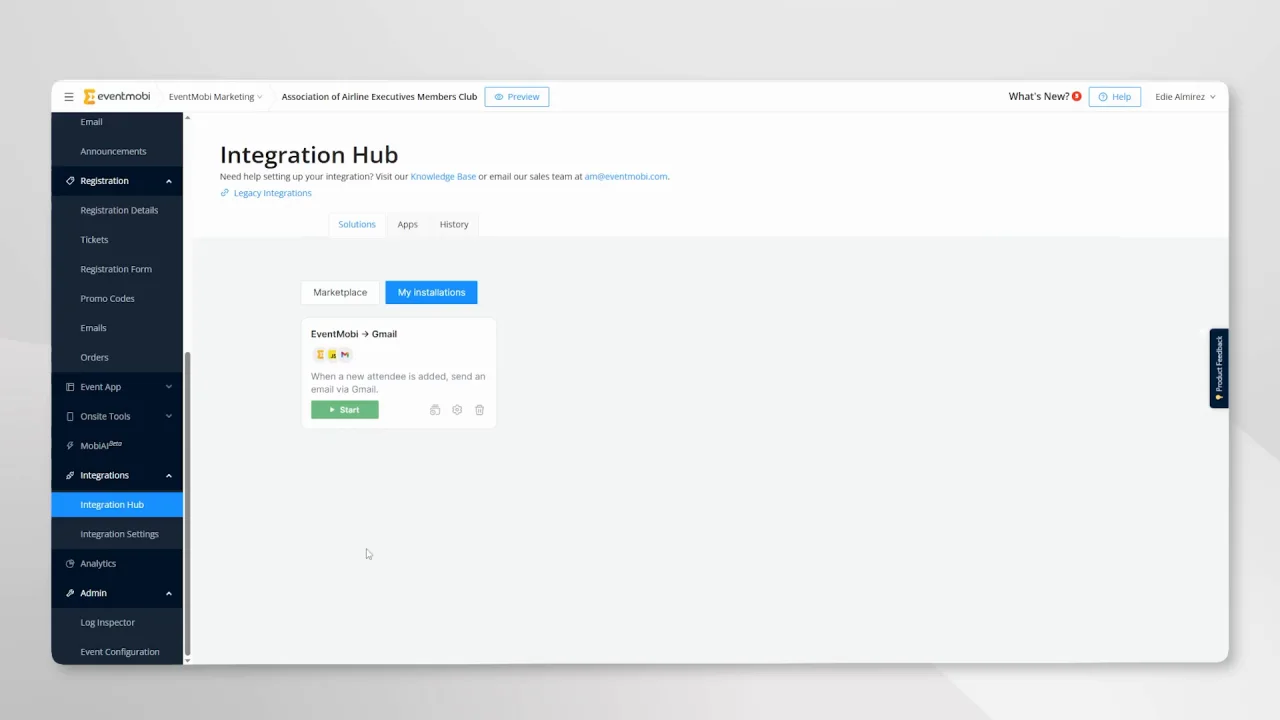This screenshot has height=720, width=1280.
Task: Expand the Event App section chevron
Action: point(168,387)
